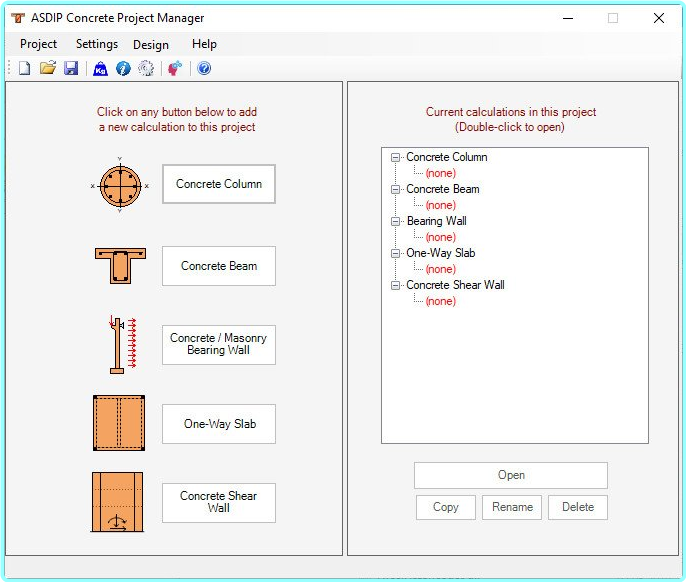
Task: Add a new One-Way Slab calculation
Action: [x=219, y=424]
